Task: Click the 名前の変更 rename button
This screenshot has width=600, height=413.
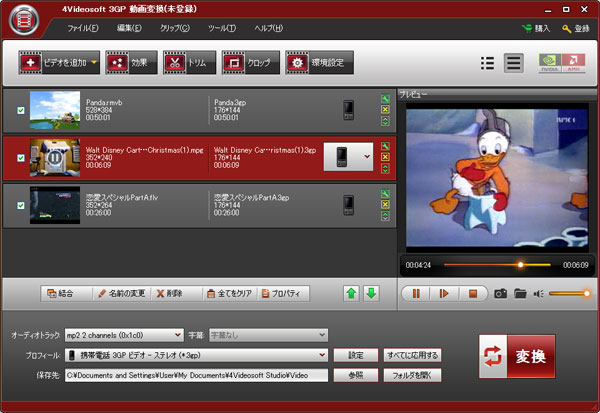Action: coord(122,294)
